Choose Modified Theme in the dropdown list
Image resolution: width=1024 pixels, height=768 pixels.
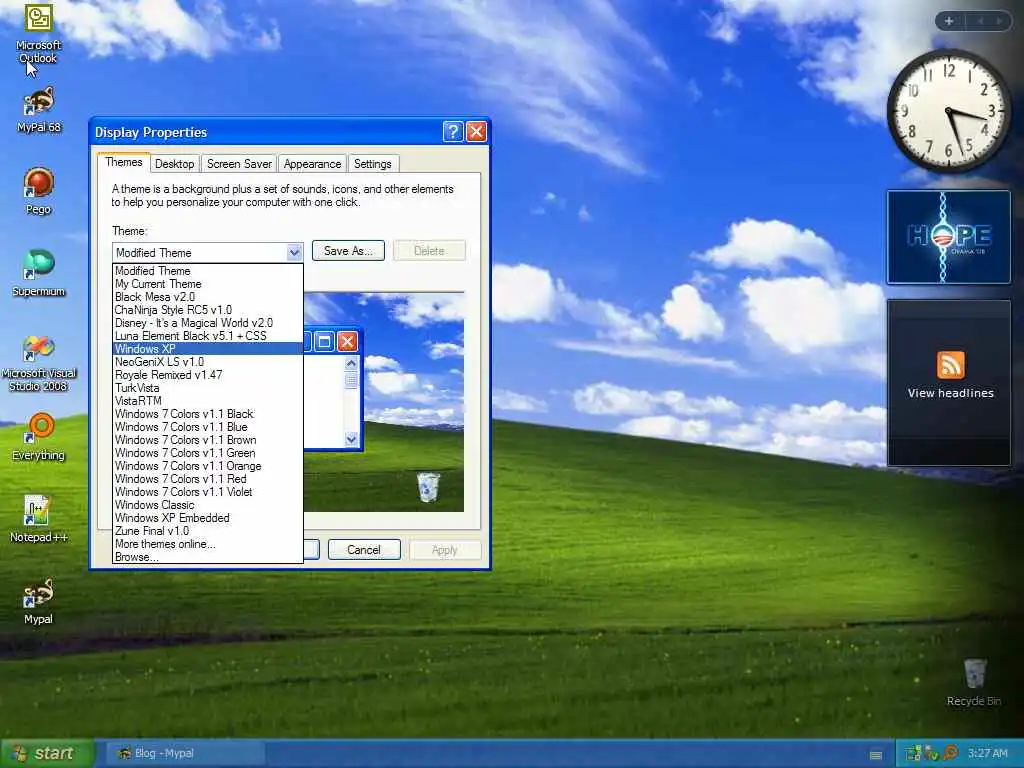pos(208,271)
